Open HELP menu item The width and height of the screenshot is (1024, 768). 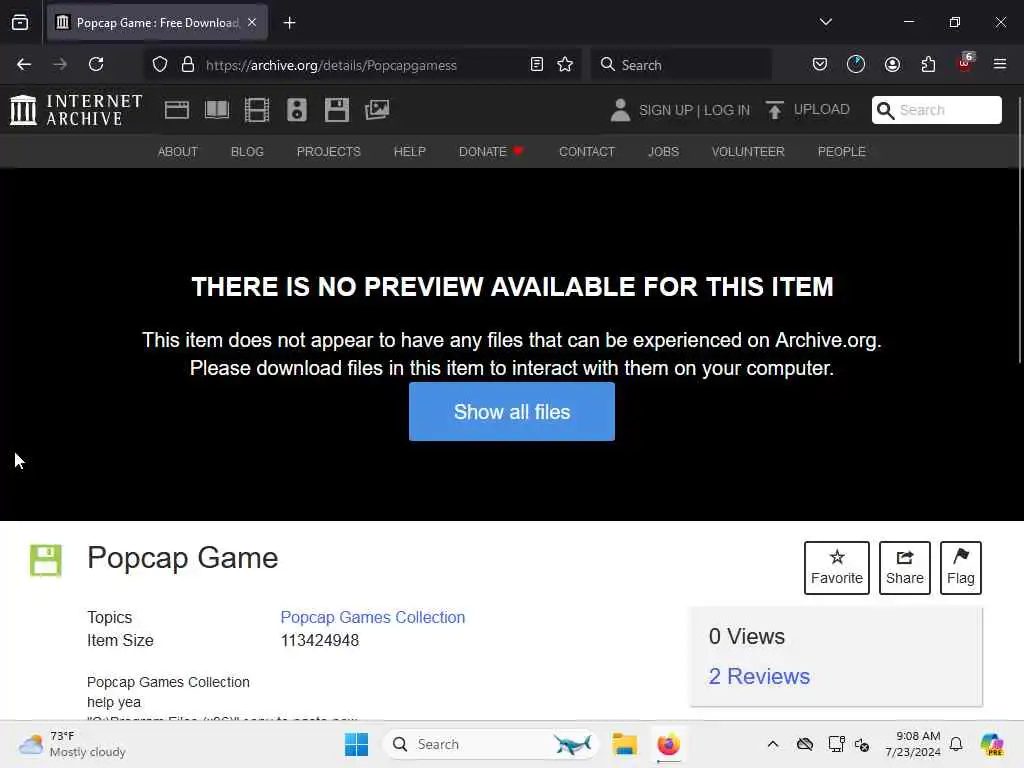[409, 152]
